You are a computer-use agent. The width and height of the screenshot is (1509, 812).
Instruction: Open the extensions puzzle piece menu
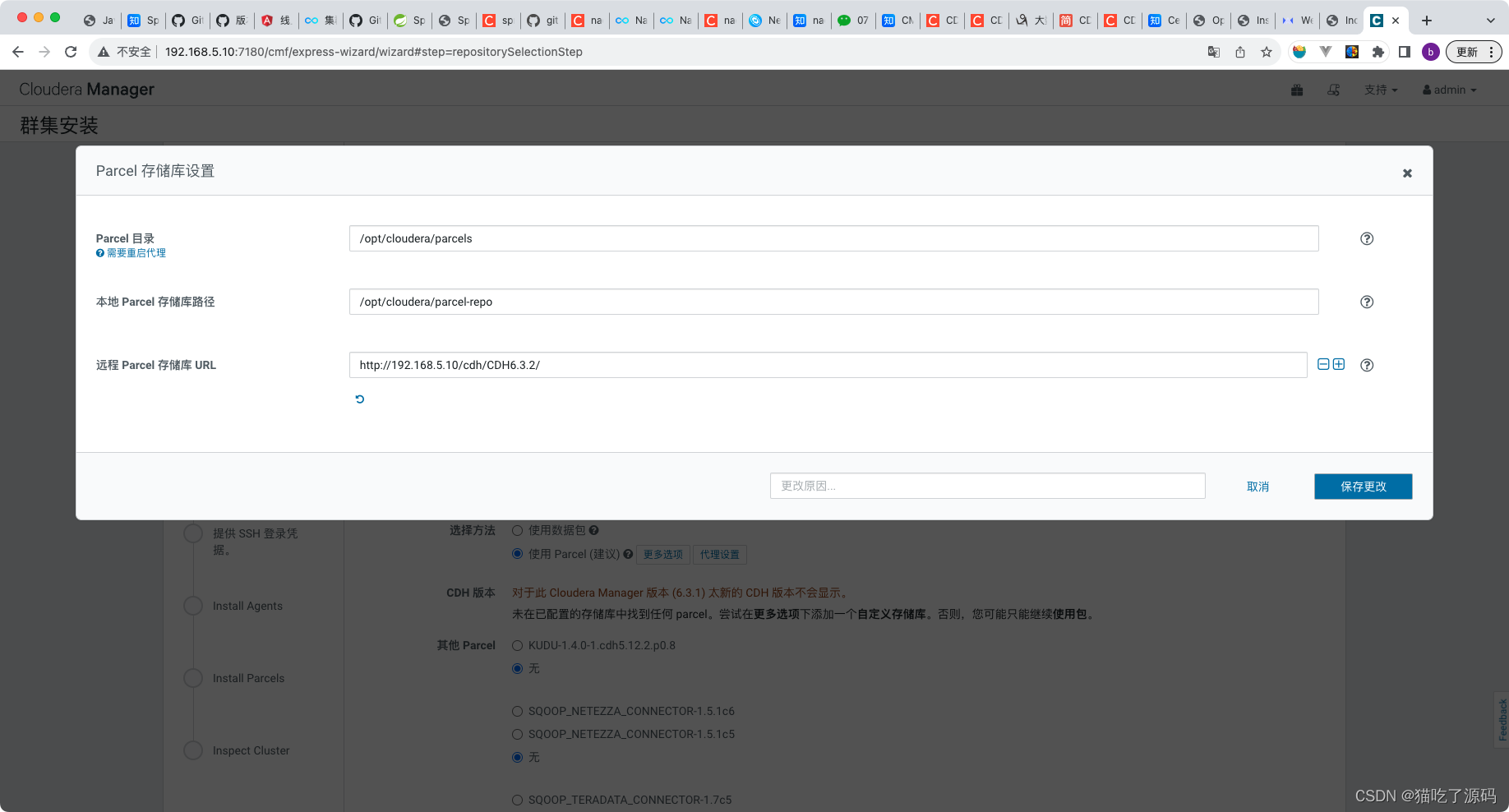coord(1378,52)
